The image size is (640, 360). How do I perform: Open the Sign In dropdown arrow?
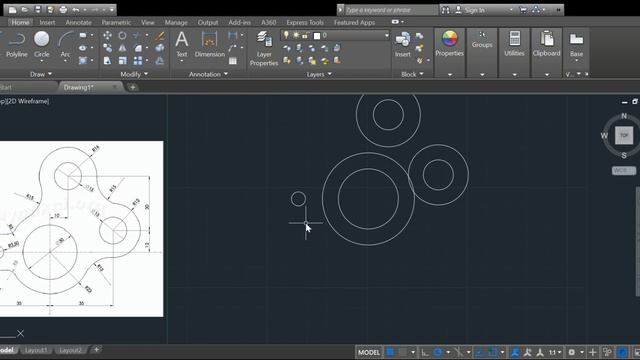[x=511, y=10]
